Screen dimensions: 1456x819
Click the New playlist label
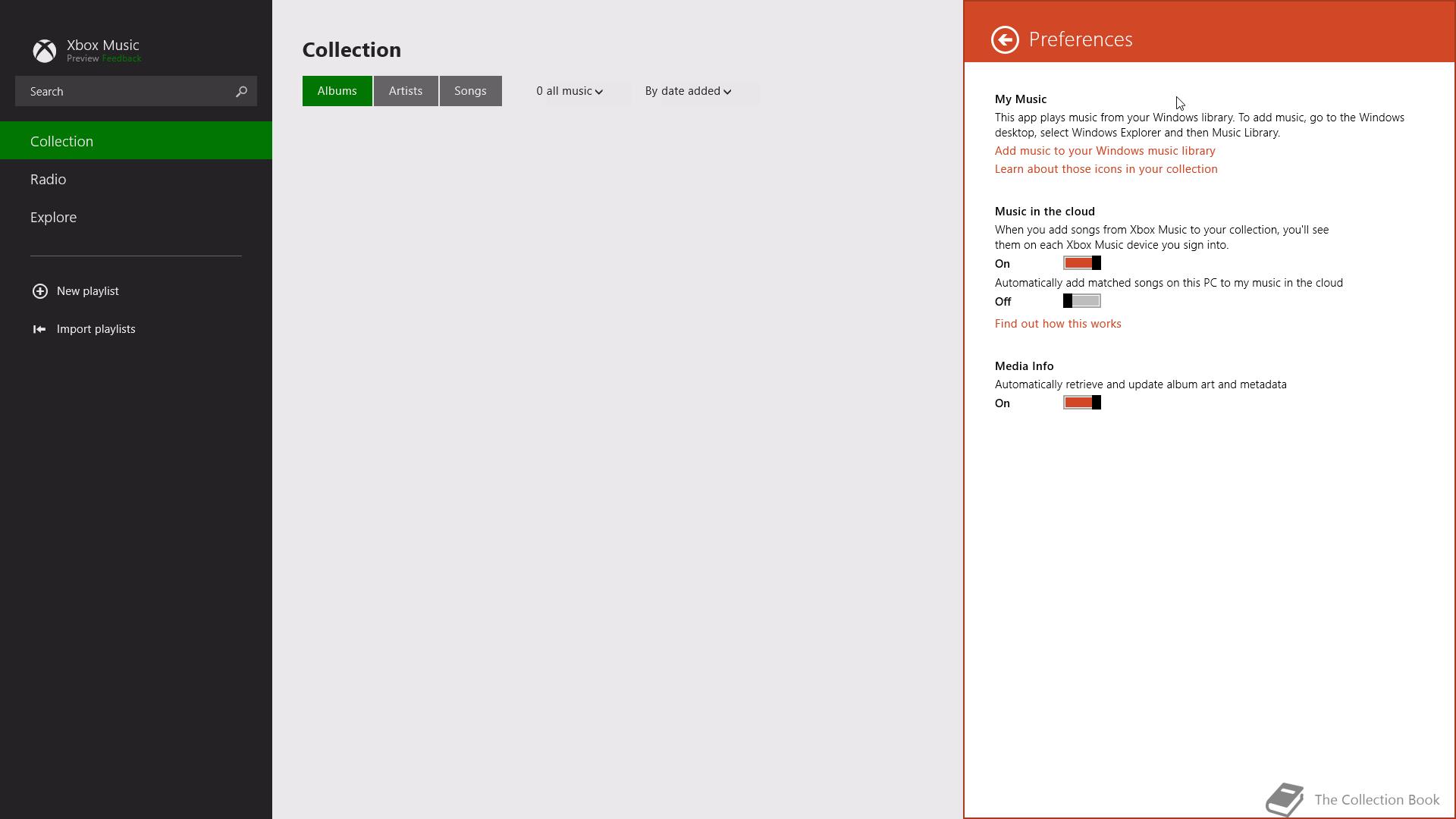pos(88,291)
